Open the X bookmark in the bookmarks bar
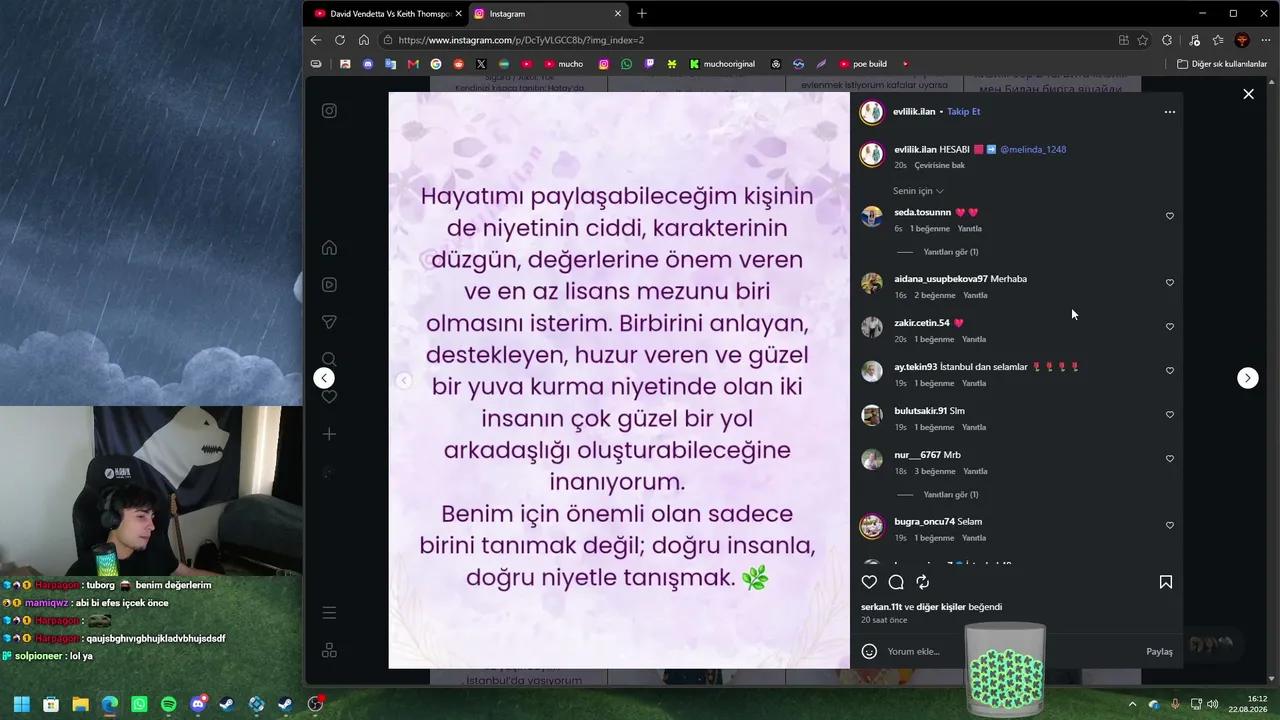Image resolution: width=1280 pixels, height=720 pixels. click(x=481, y=64)
